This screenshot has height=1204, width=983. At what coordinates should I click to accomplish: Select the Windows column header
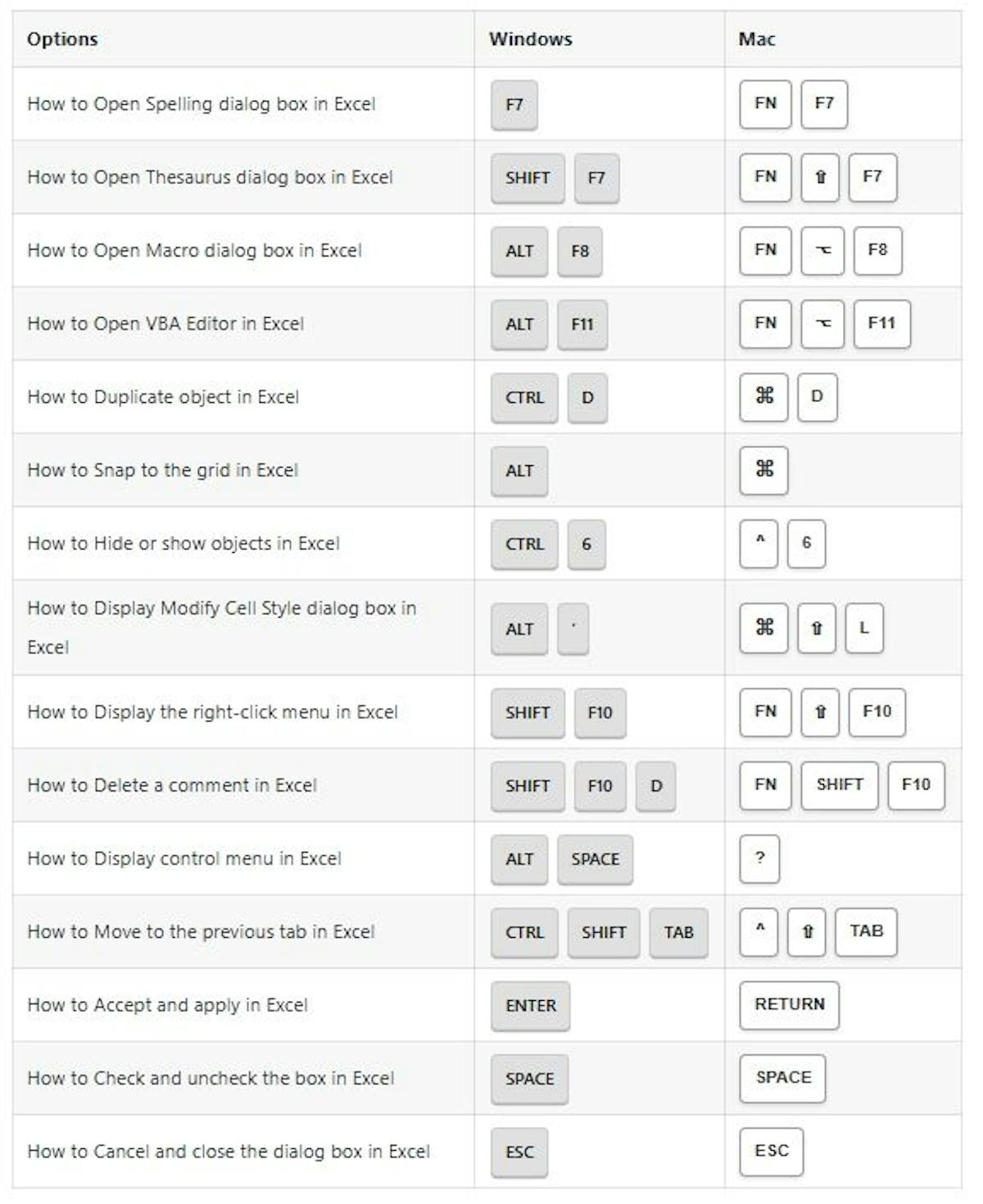[x=530, y=39]
